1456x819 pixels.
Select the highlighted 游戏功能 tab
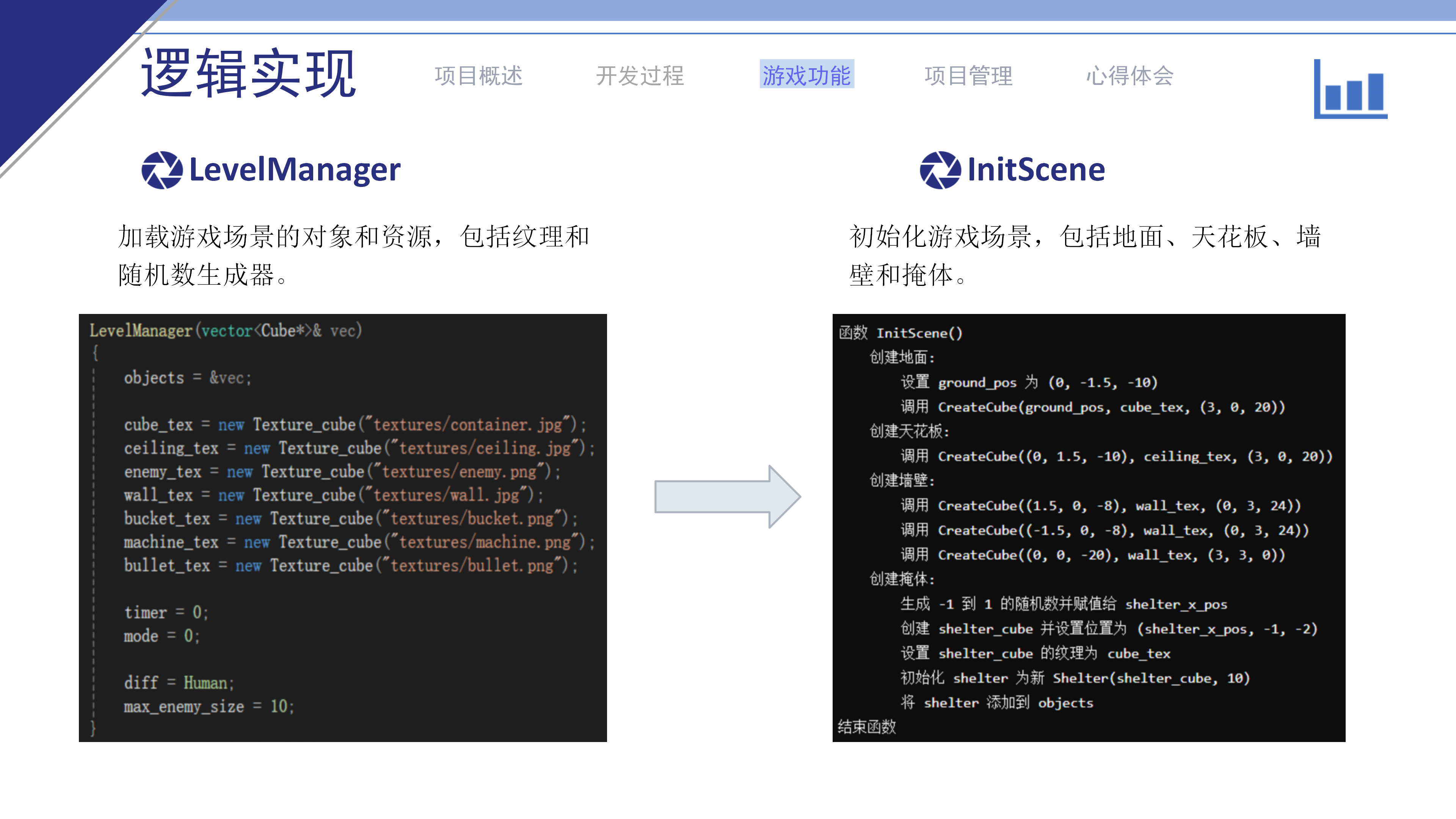tap(806, 75)
